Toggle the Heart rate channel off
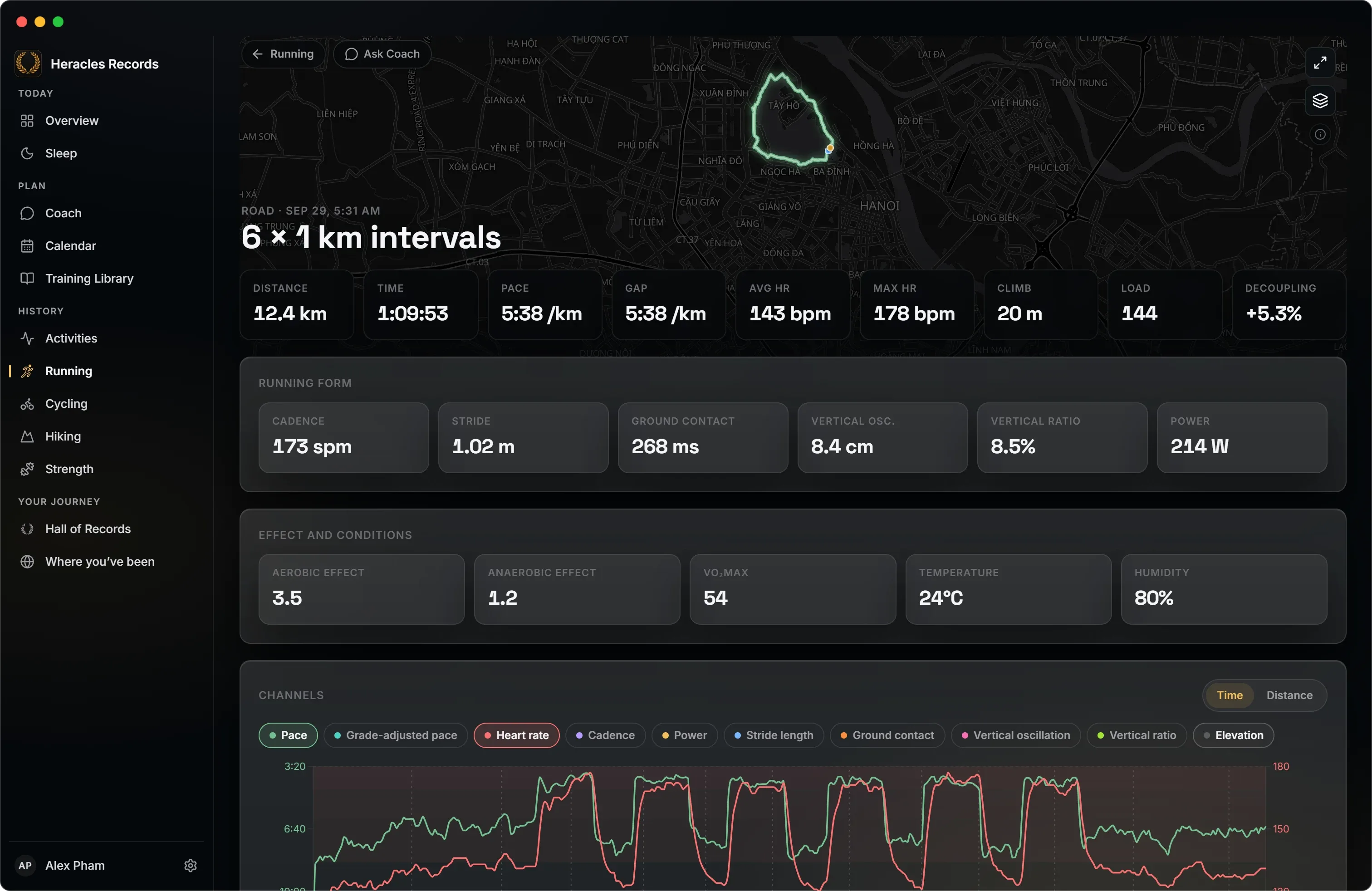 pos(516,735)
